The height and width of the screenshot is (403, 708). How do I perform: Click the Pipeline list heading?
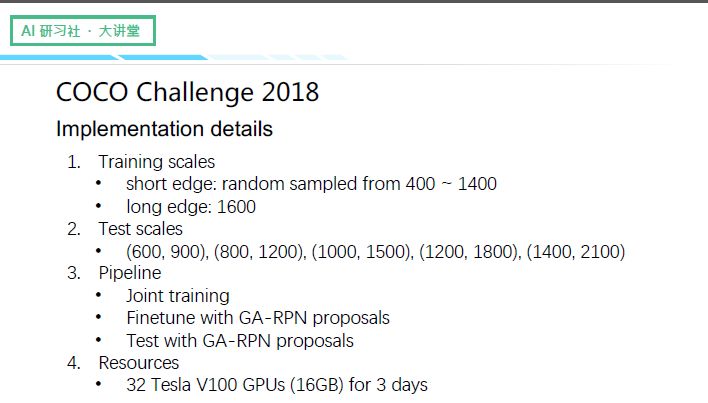pyautogui.click(x=130, y=273)
